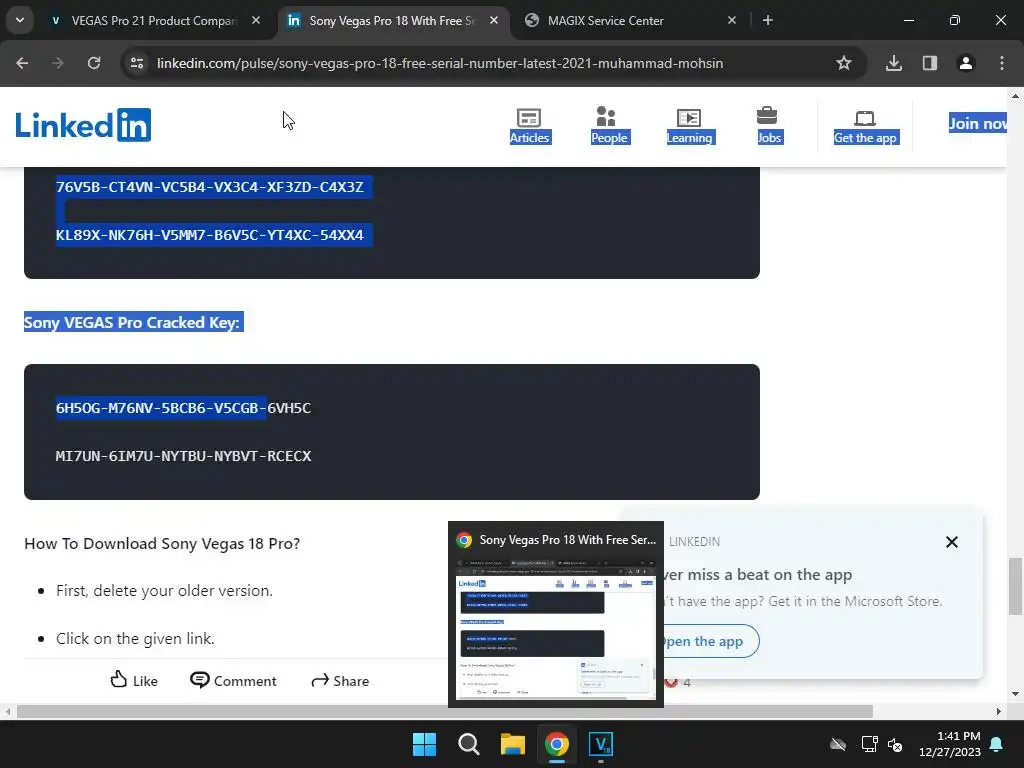
Task: Open LinkedIn Learning section
Action: [x=690, y=126]
